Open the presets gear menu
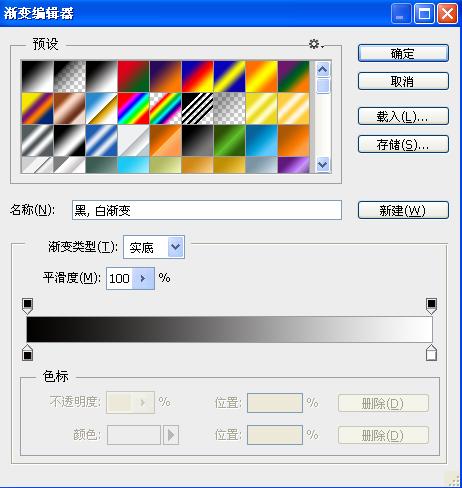The width and height of the screenshot is (462, 488). coord(315,44)
